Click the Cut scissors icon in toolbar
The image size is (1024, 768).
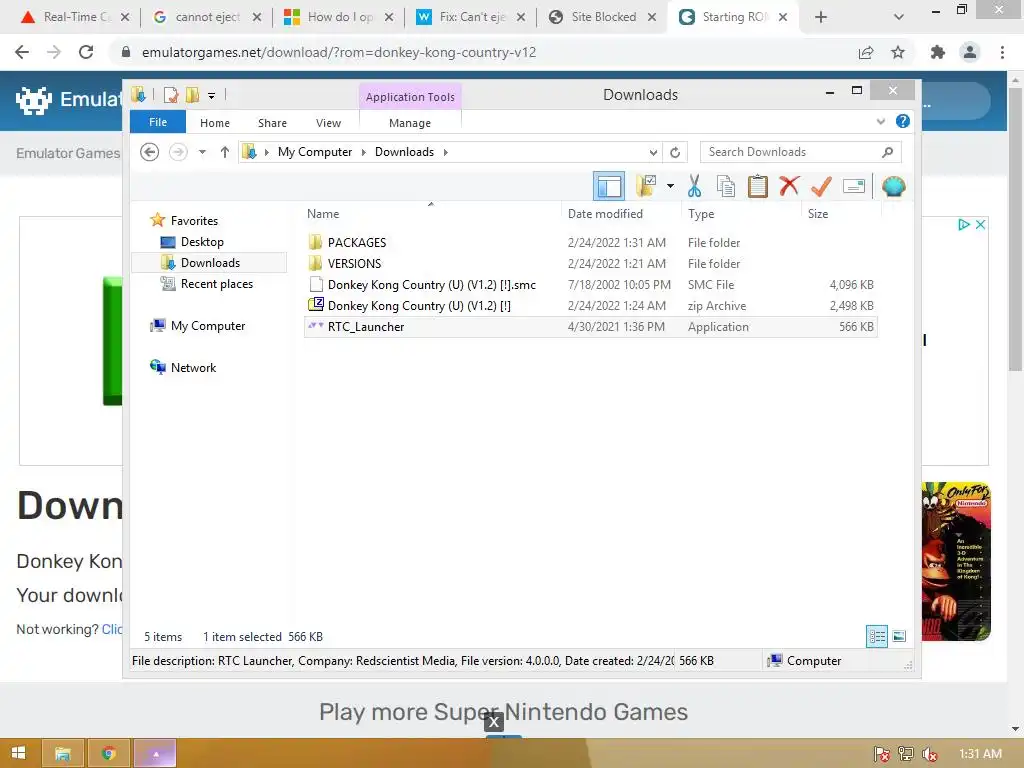[694, 186]
